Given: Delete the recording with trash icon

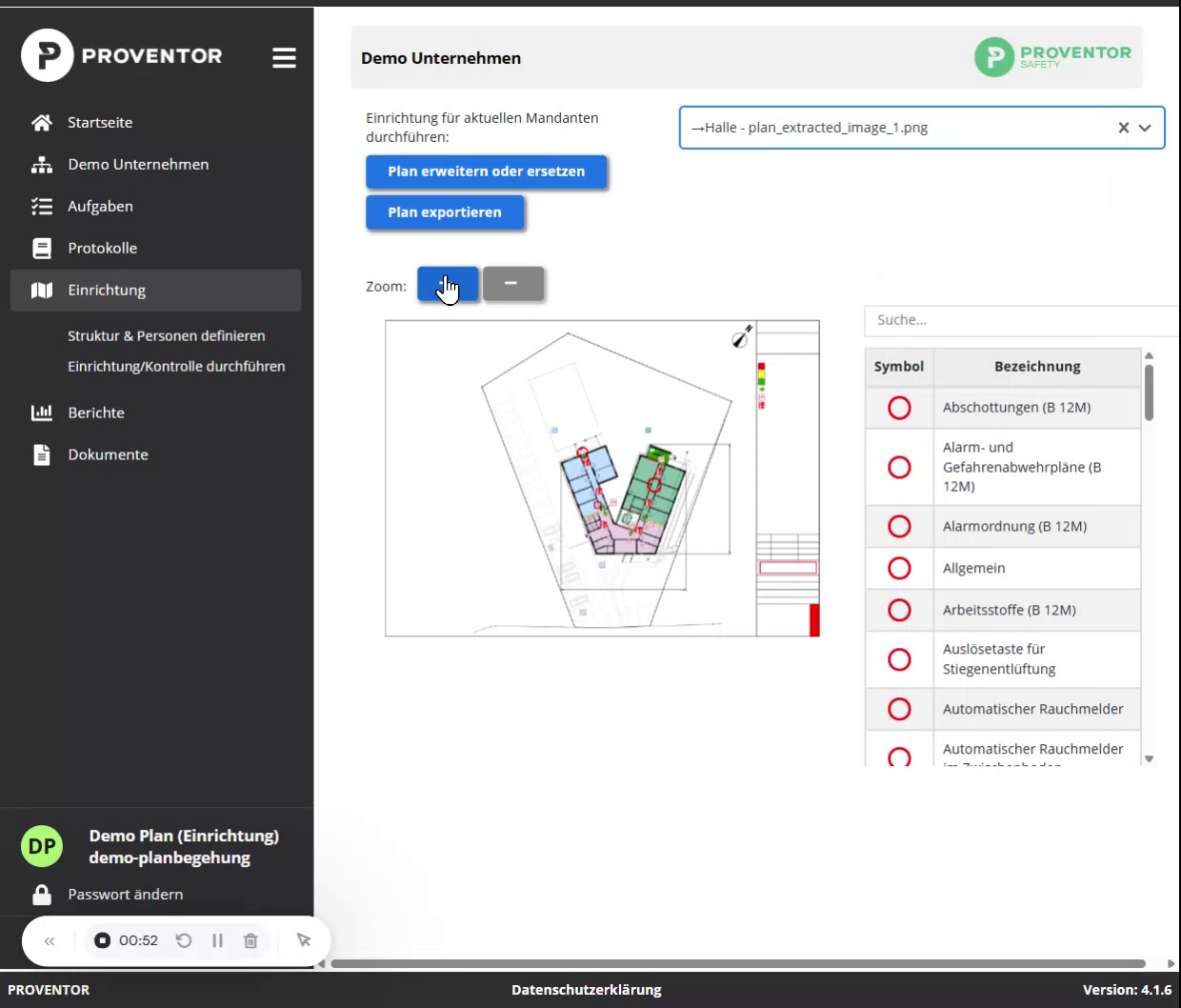Looking at the screenshot, I should coord(250,940).
